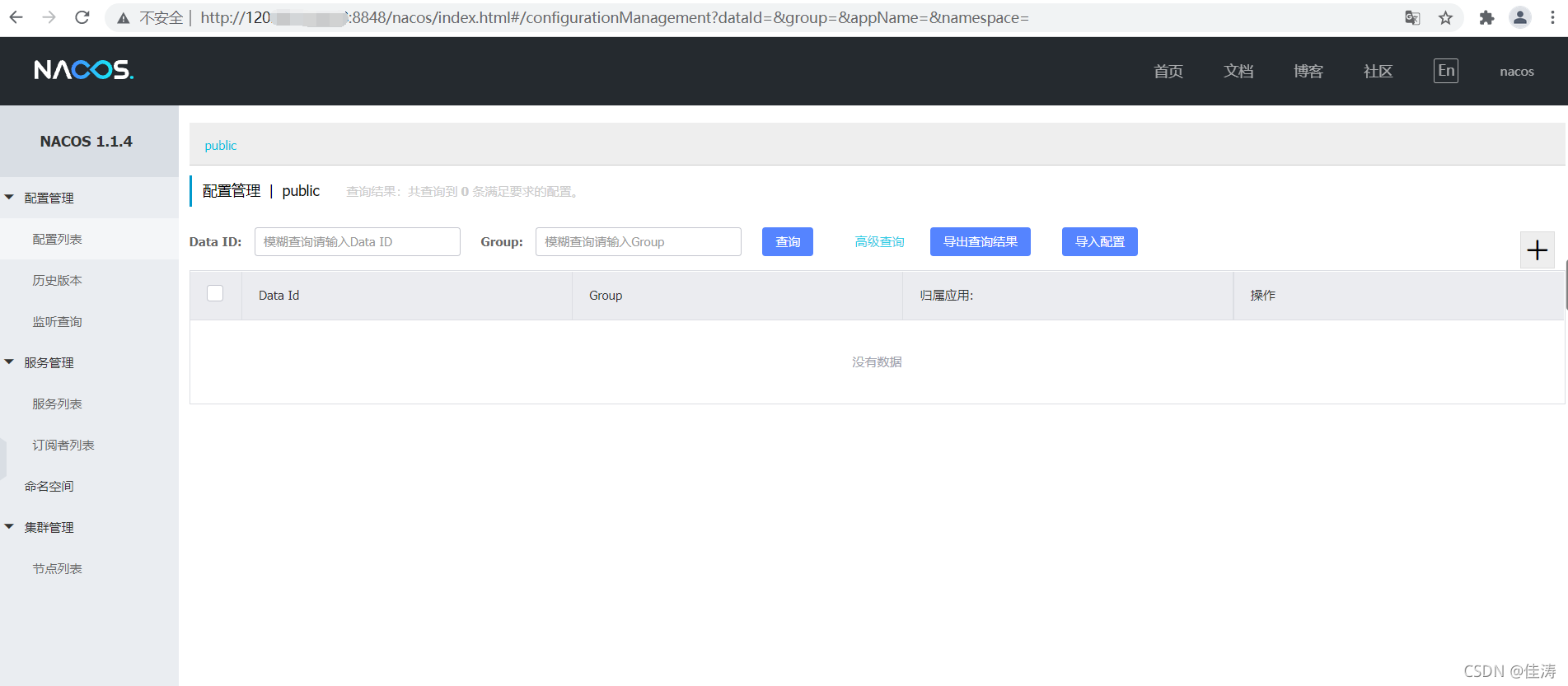Open the extensions puzzle icon
This screenshot has height=686, width=1568.
pyautogui.click(x=1486, y=18)
